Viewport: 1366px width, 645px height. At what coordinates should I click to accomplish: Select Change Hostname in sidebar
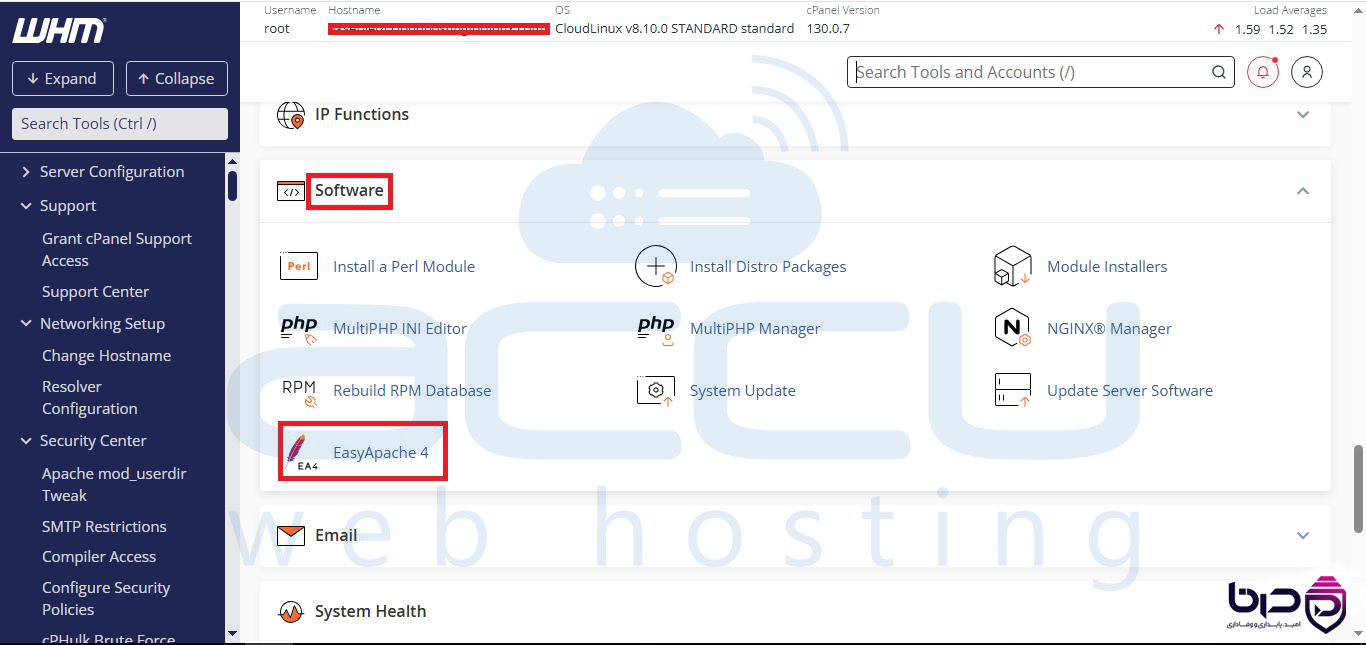coord(106,356)
